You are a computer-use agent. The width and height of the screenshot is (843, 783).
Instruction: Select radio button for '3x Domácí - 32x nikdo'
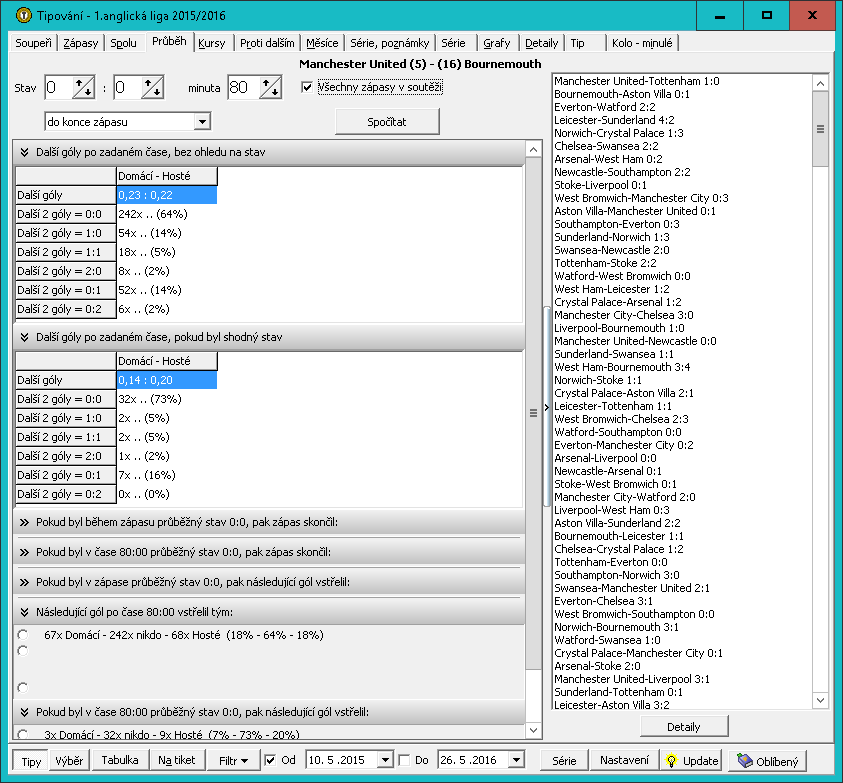click(x=23, y=734)
